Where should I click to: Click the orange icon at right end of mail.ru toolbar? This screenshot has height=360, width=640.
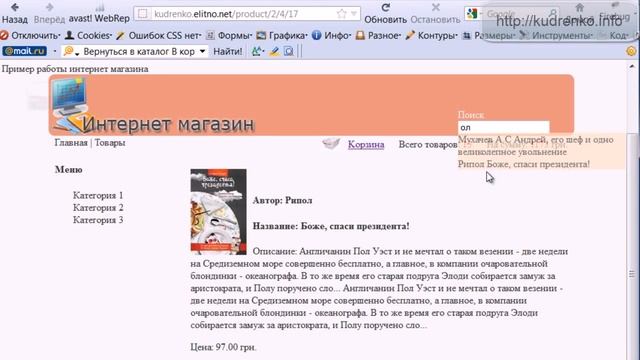pos(631,51)
